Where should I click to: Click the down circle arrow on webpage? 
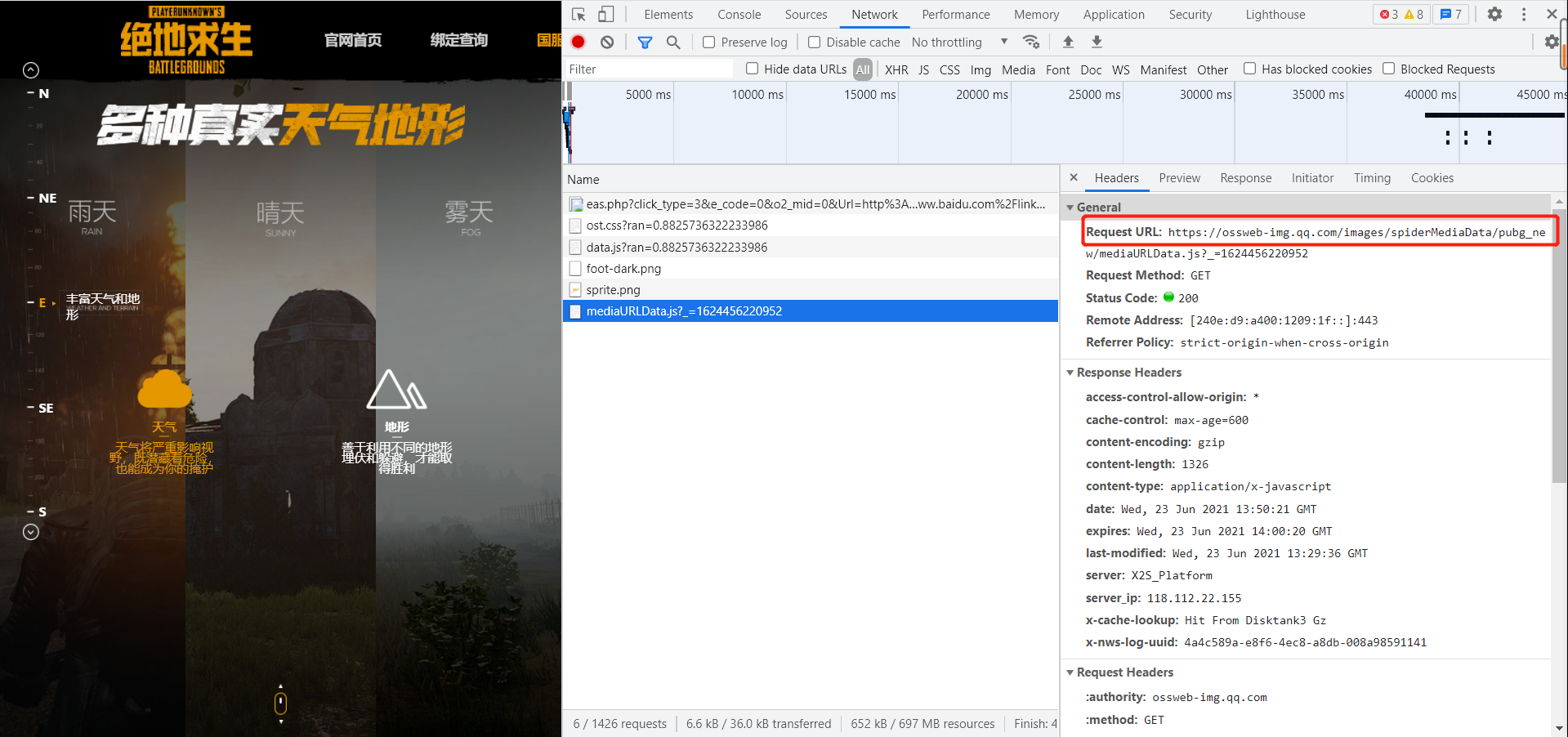tap(31, 532)
